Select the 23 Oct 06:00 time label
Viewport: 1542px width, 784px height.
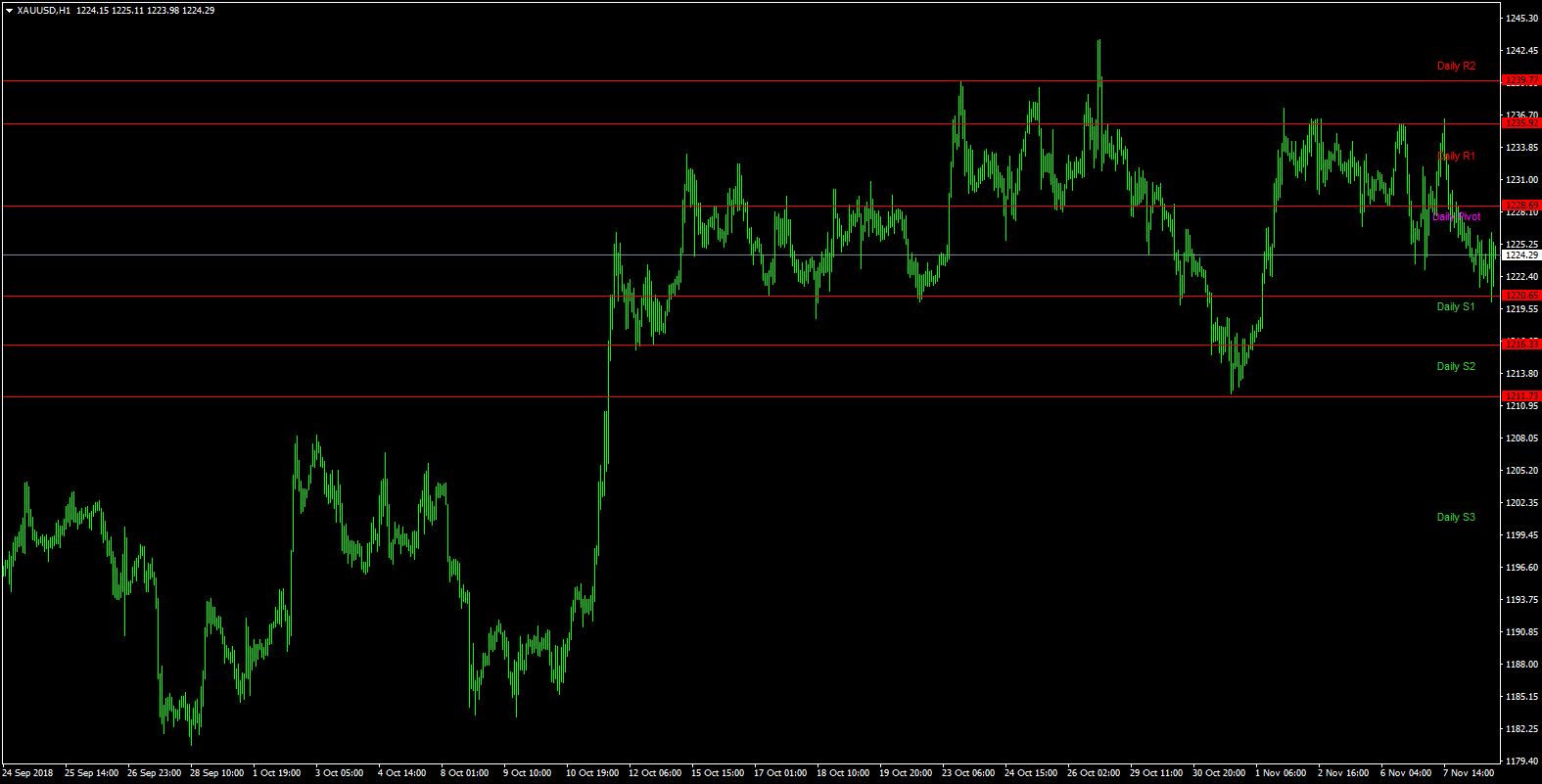[x=968, y=773]
